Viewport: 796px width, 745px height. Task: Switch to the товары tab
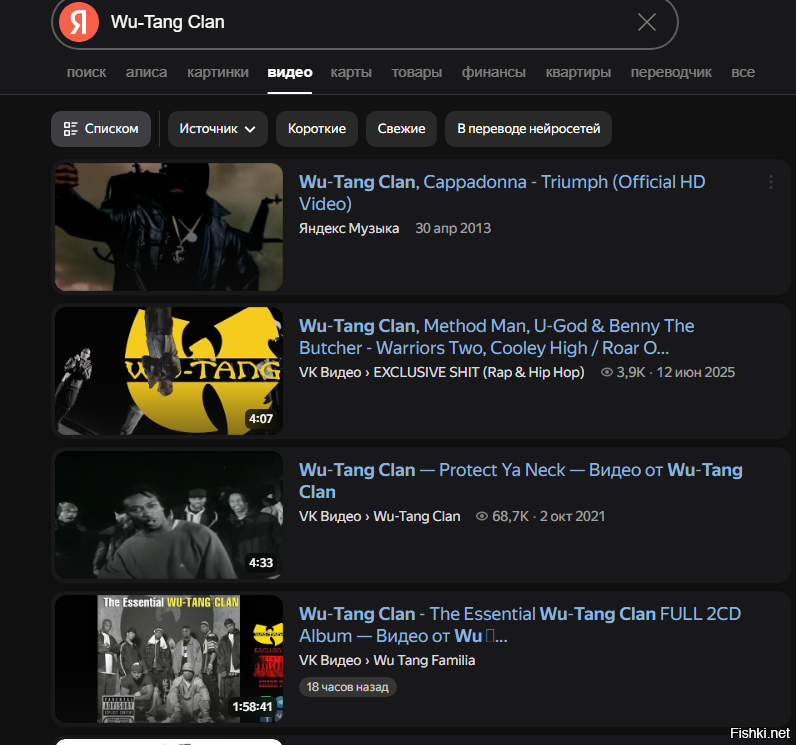pos(417,73)
